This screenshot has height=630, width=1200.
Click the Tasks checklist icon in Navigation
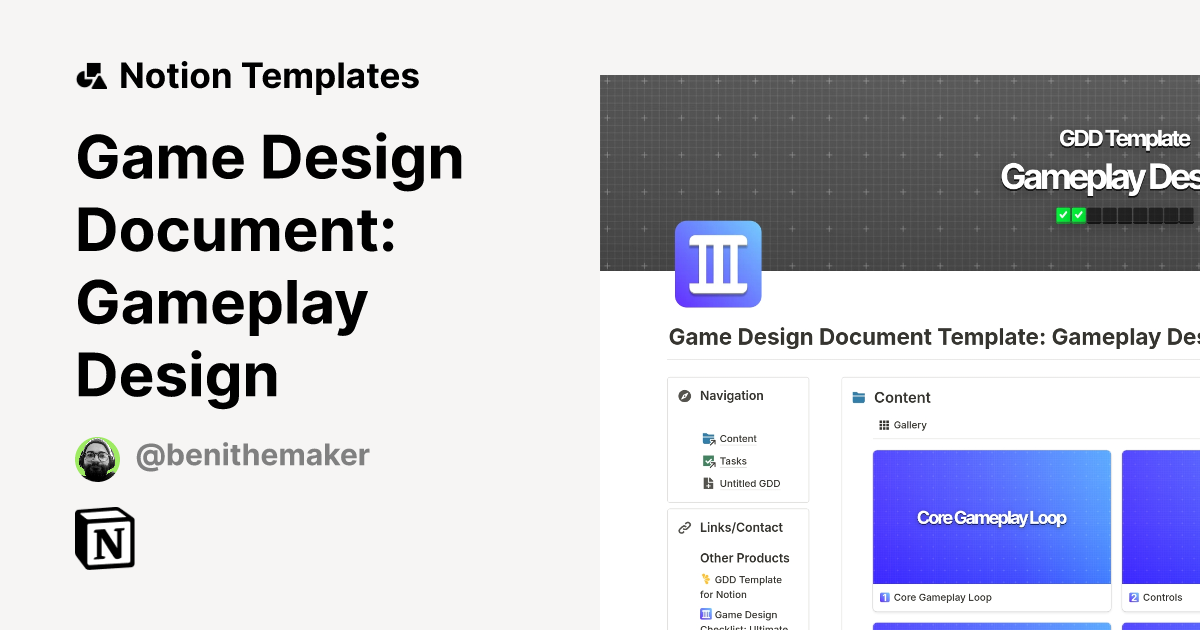click(707, 461)
